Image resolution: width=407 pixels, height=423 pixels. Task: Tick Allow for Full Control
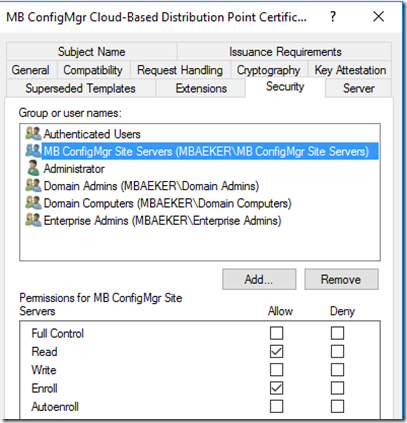point(277,333)
